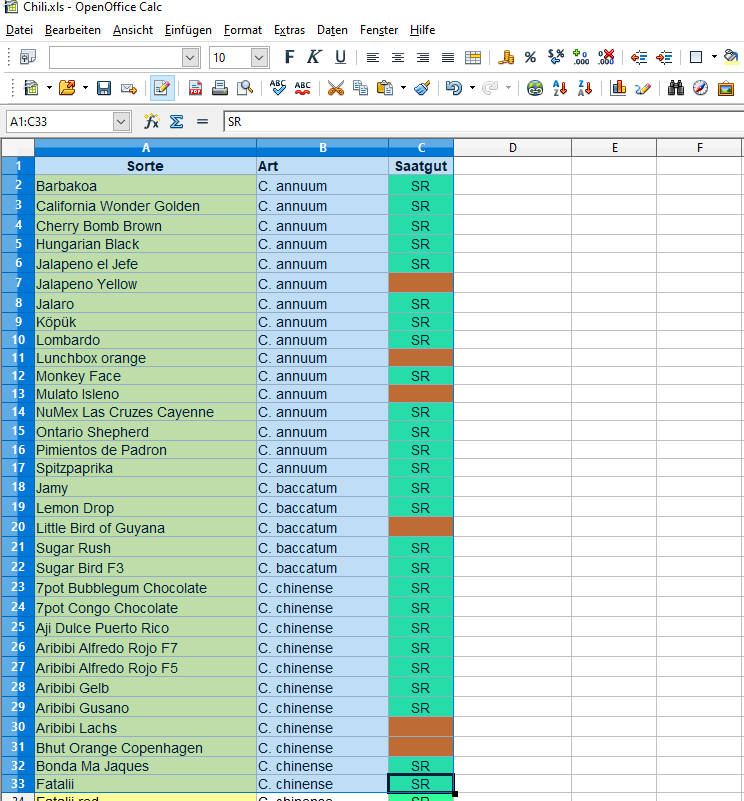744x801 pixels.
Task: Click the Sum sigma icon
Action: pos(177,122)
